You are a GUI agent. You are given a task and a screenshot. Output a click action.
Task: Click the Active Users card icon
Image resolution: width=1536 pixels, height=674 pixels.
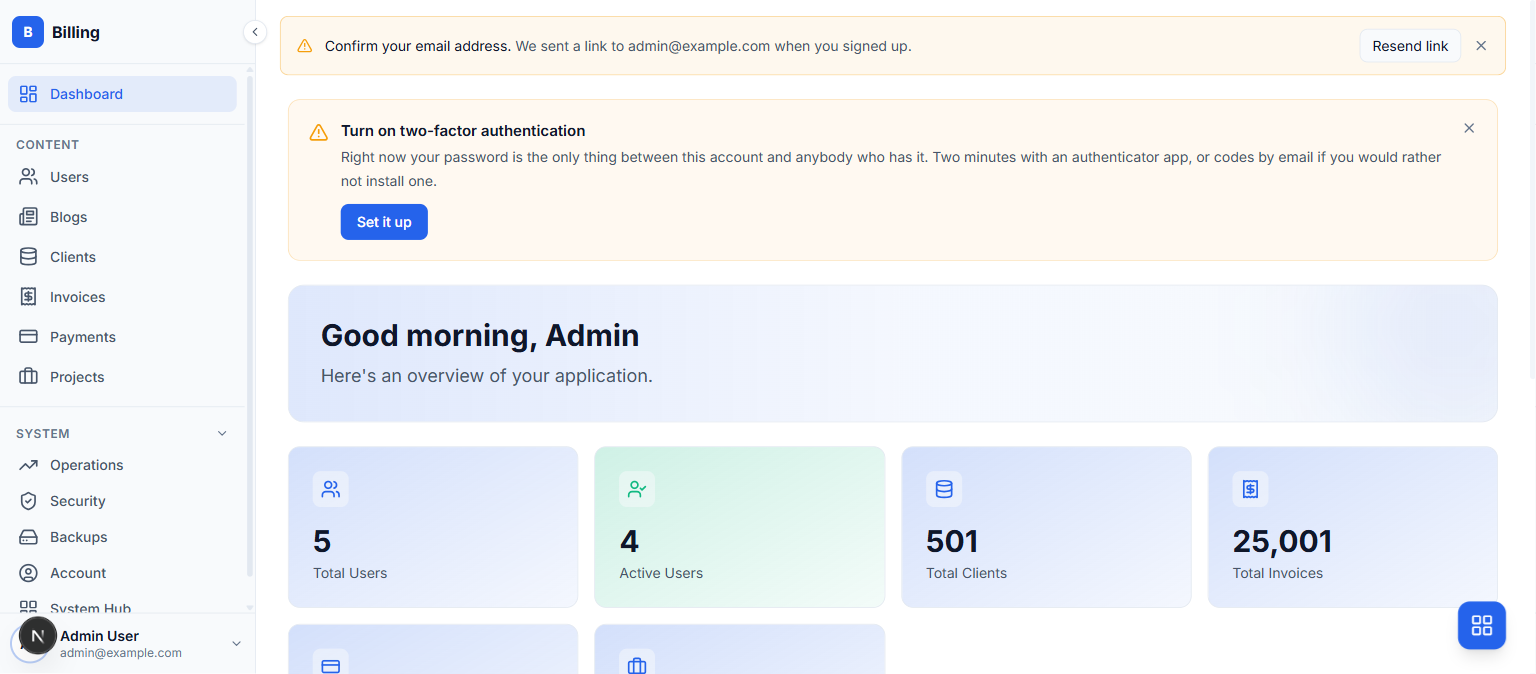637,489
